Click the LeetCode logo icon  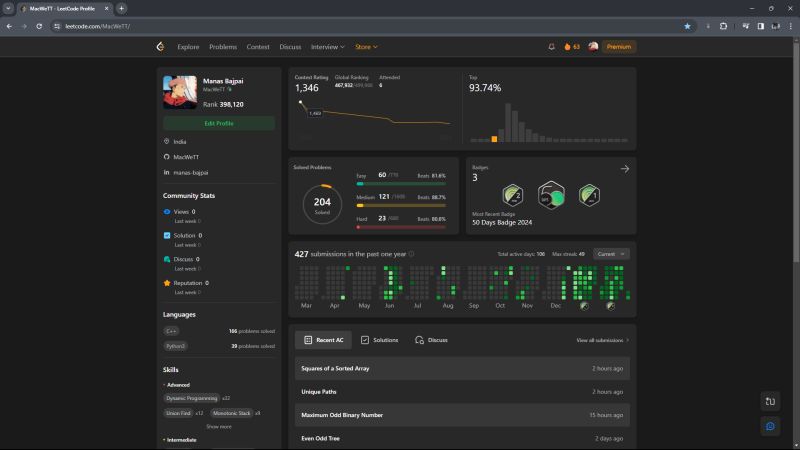160,46
